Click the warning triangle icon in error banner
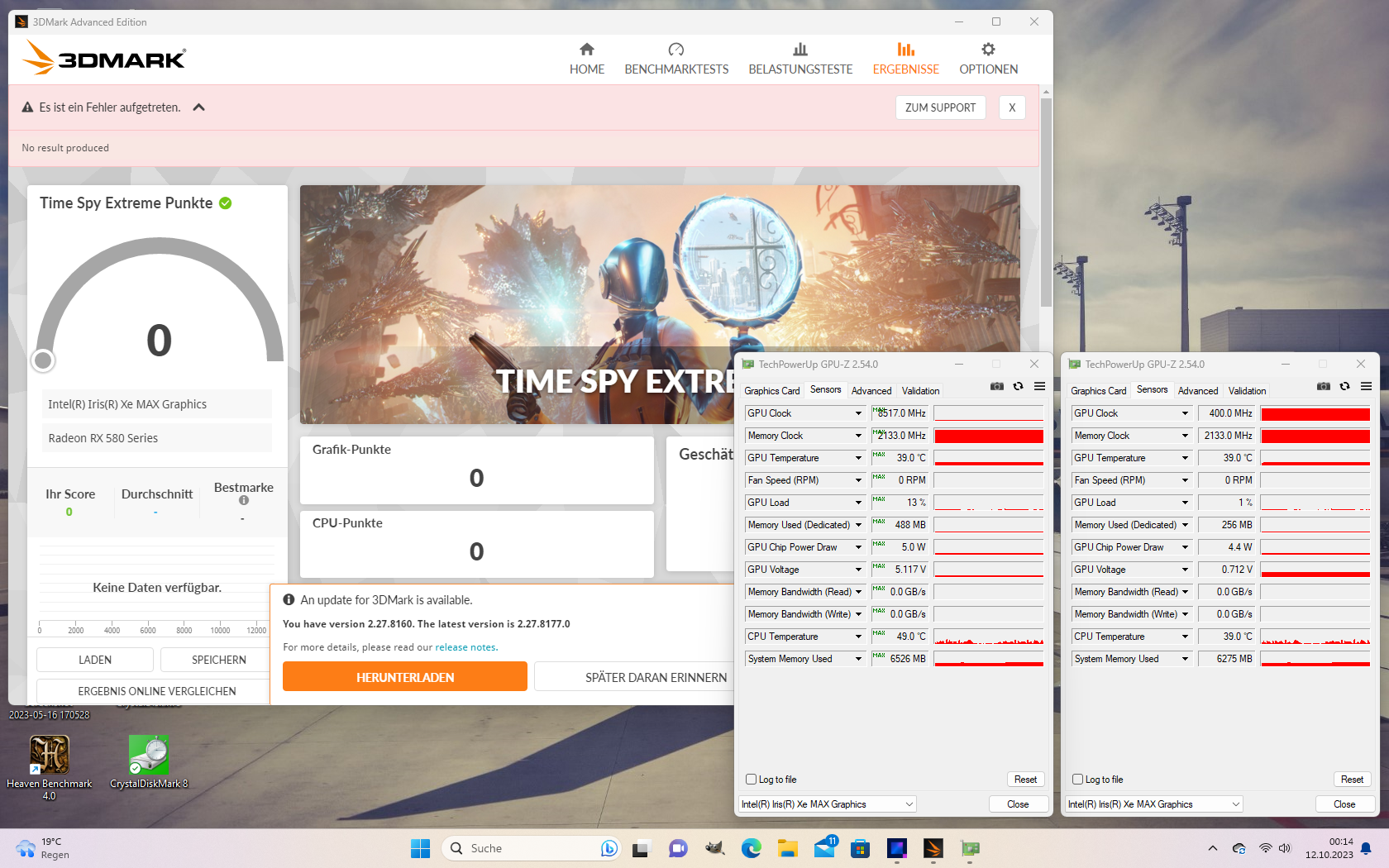This screenshot has height=868, width=1389. (27, 107)
